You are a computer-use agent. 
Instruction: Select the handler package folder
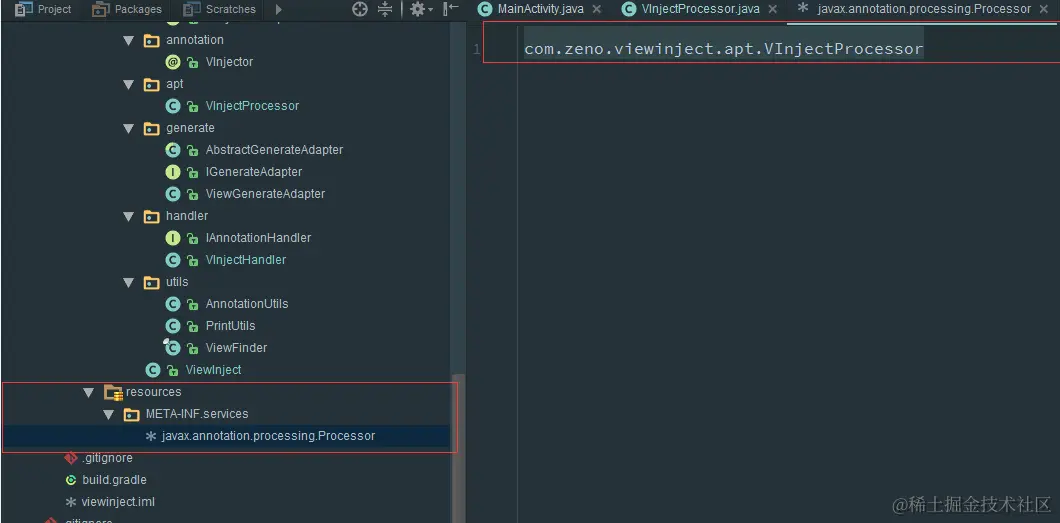pyautogui.click(x=187, y=216)
